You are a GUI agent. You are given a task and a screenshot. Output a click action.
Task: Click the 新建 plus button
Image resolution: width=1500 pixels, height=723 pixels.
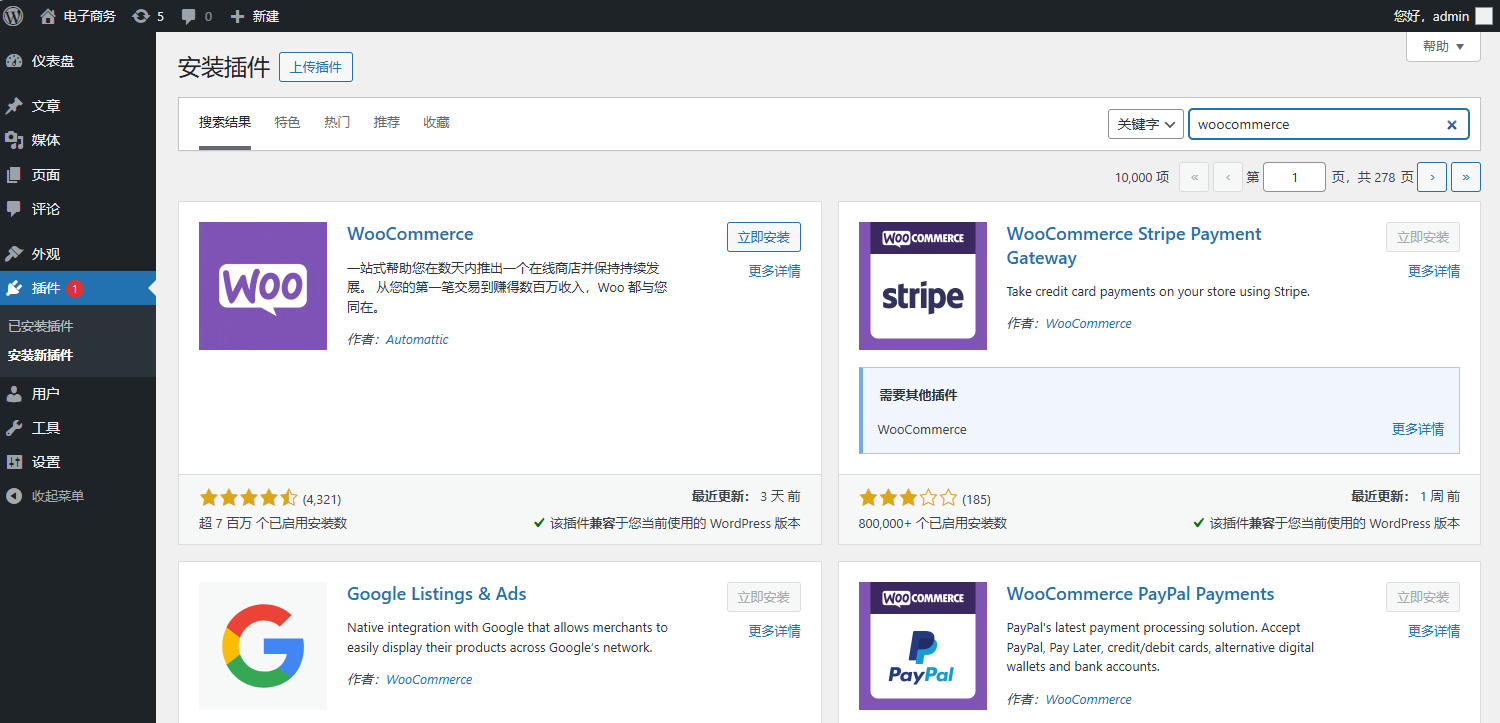pyautogui.click(x=255, y=16)
